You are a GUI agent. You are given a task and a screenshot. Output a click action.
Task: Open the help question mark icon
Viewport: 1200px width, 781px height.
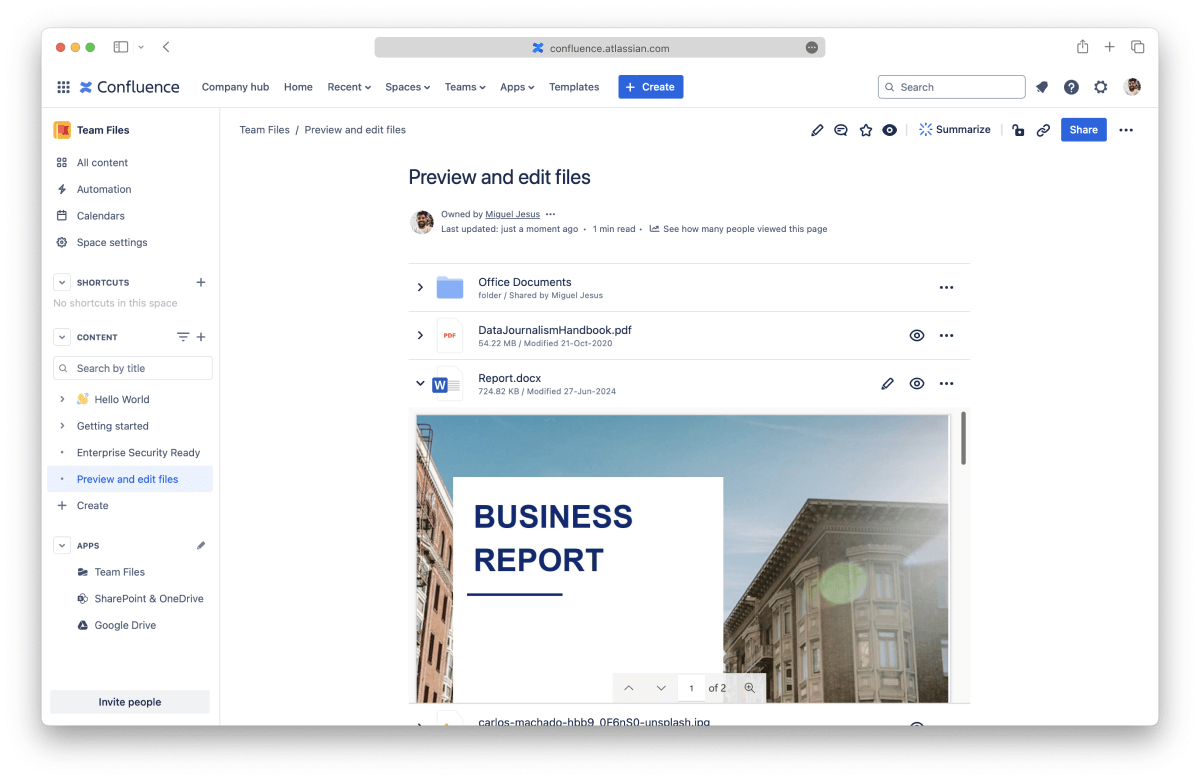pyautogui.click(x=1071, y=87)
